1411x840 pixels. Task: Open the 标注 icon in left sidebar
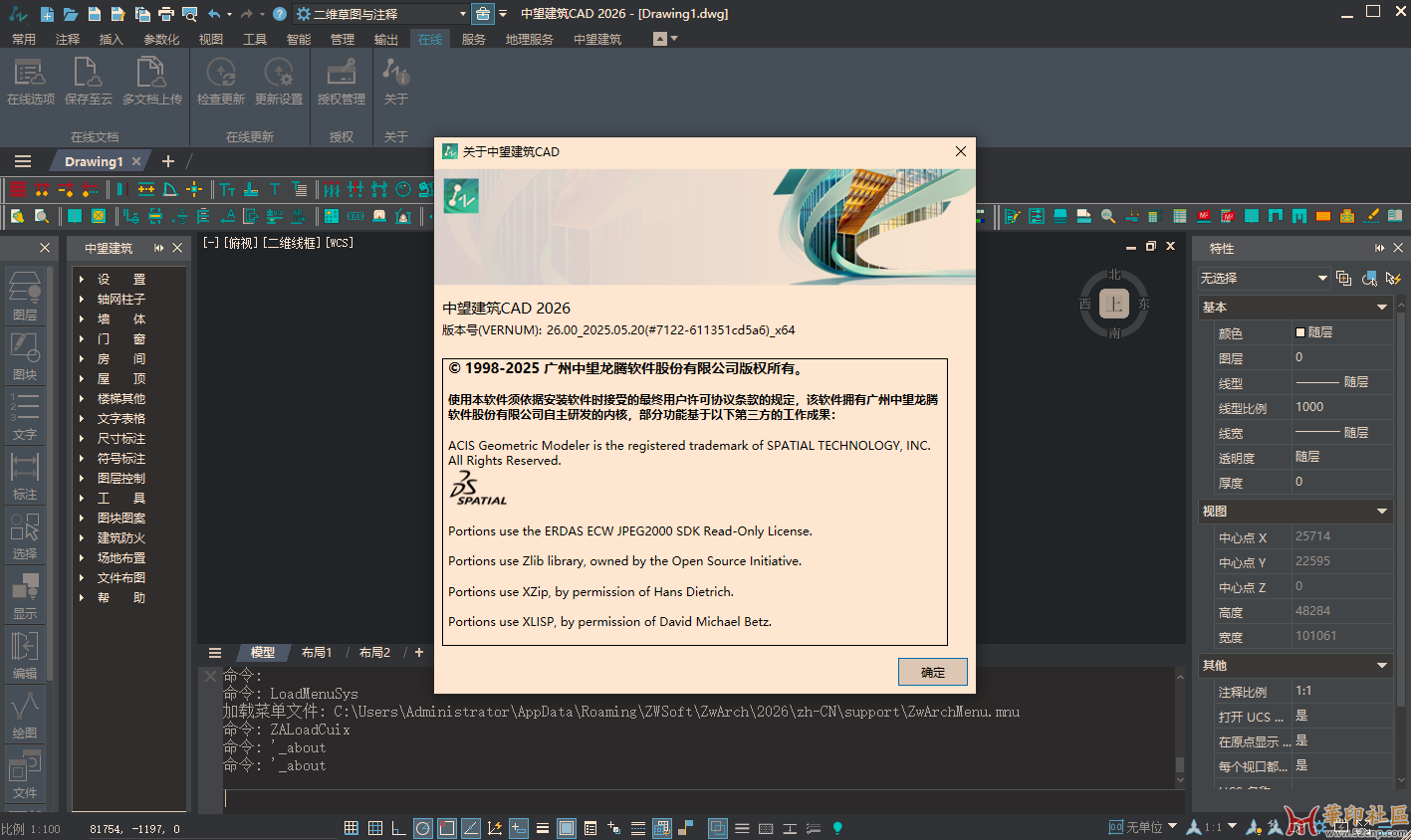(25, 476)
